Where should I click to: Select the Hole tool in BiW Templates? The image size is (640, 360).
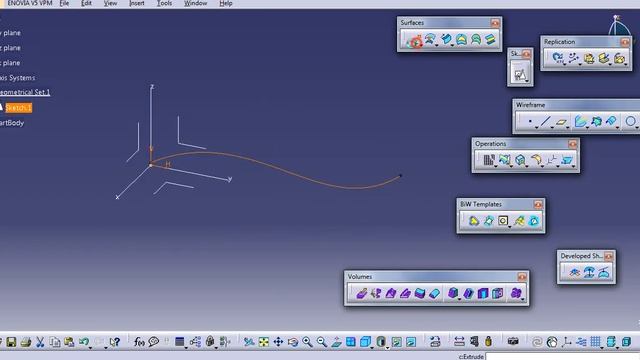[x=503, y=221]
